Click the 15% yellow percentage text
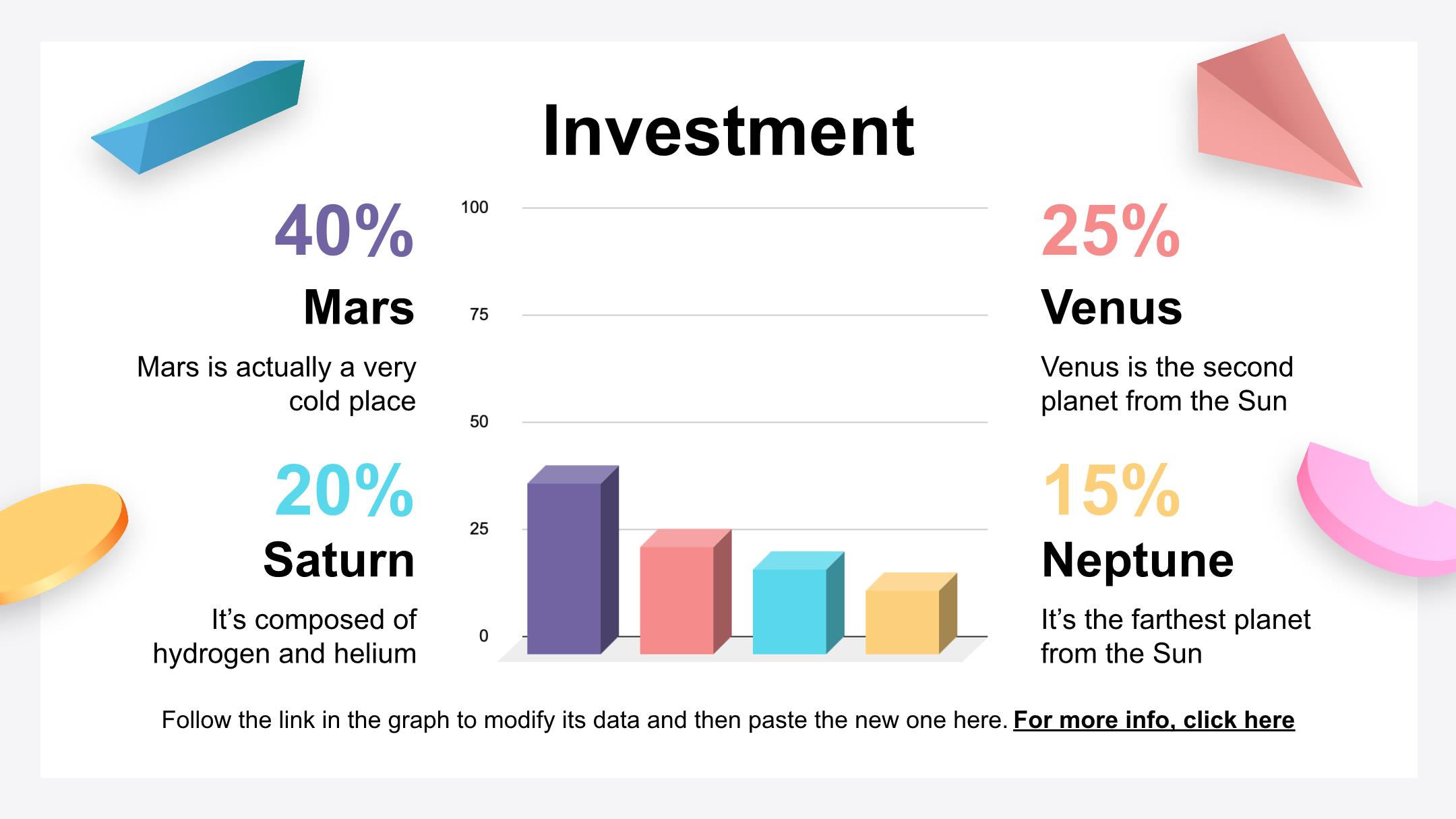The width and height of the screenshot is (1456, 819). coord(1110,490)
